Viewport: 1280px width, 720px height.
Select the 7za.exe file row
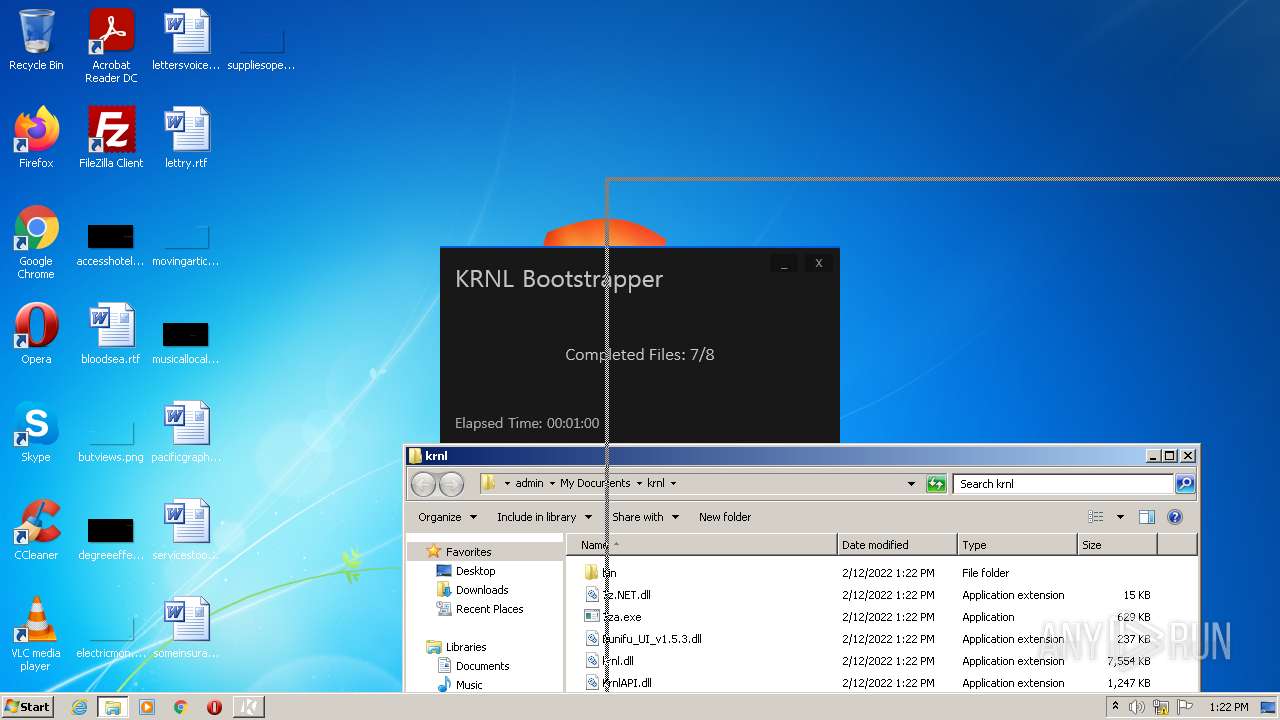868,617
